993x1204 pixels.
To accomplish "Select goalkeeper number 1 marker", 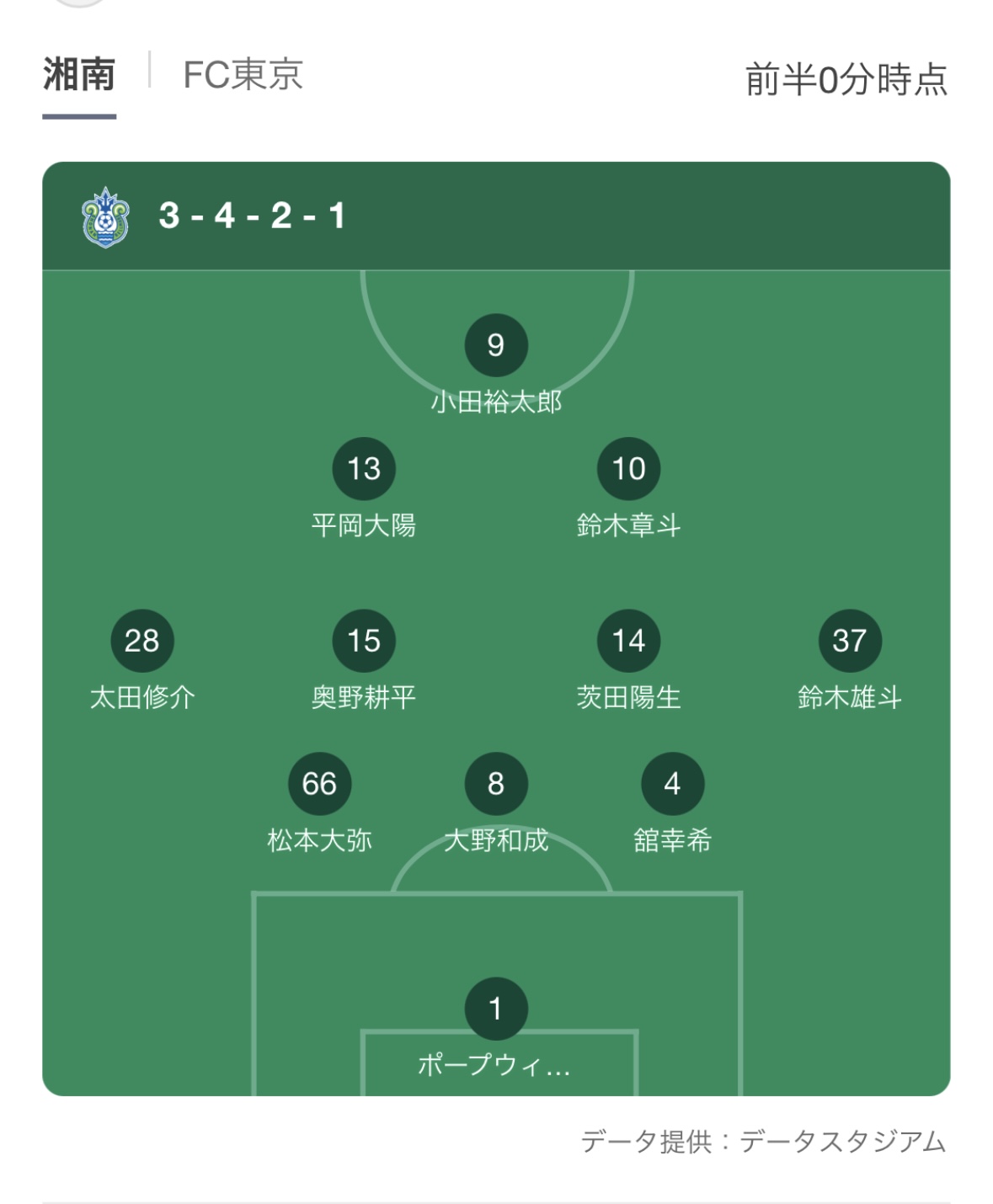I will [x=496, y=1009].
